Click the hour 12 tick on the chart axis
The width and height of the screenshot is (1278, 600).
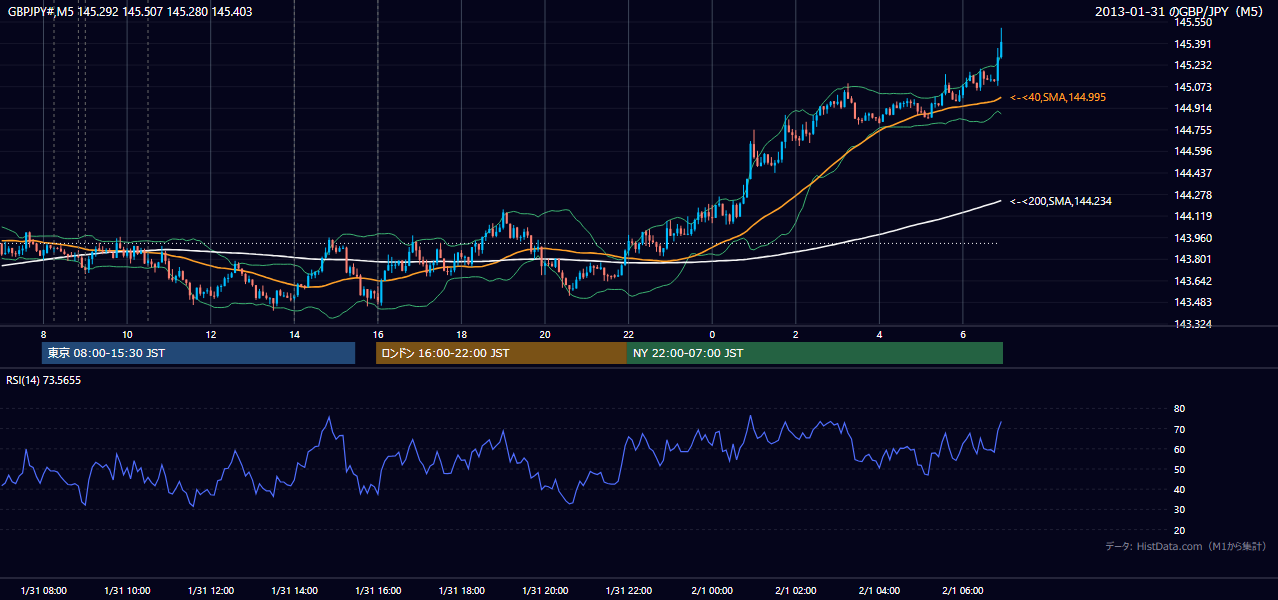(211, 334)
